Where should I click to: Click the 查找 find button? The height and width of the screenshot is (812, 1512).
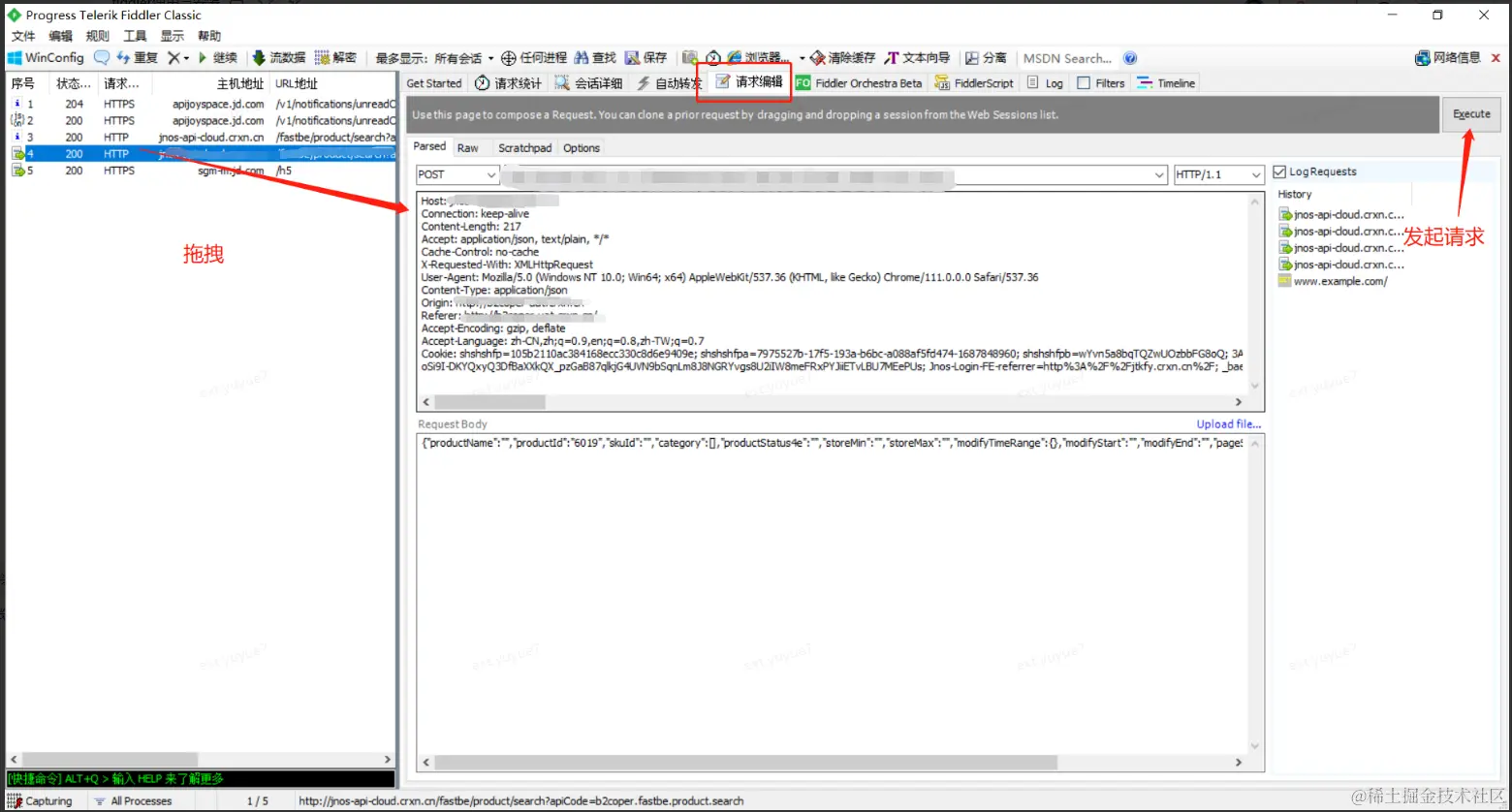point(595,58)
